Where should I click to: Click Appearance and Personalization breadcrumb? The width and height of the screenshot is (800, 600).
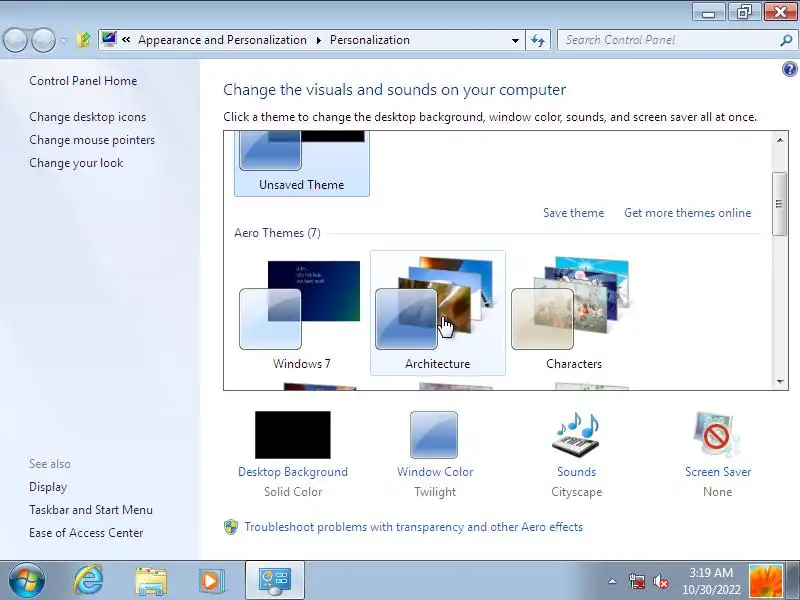[x=222, y=40]
